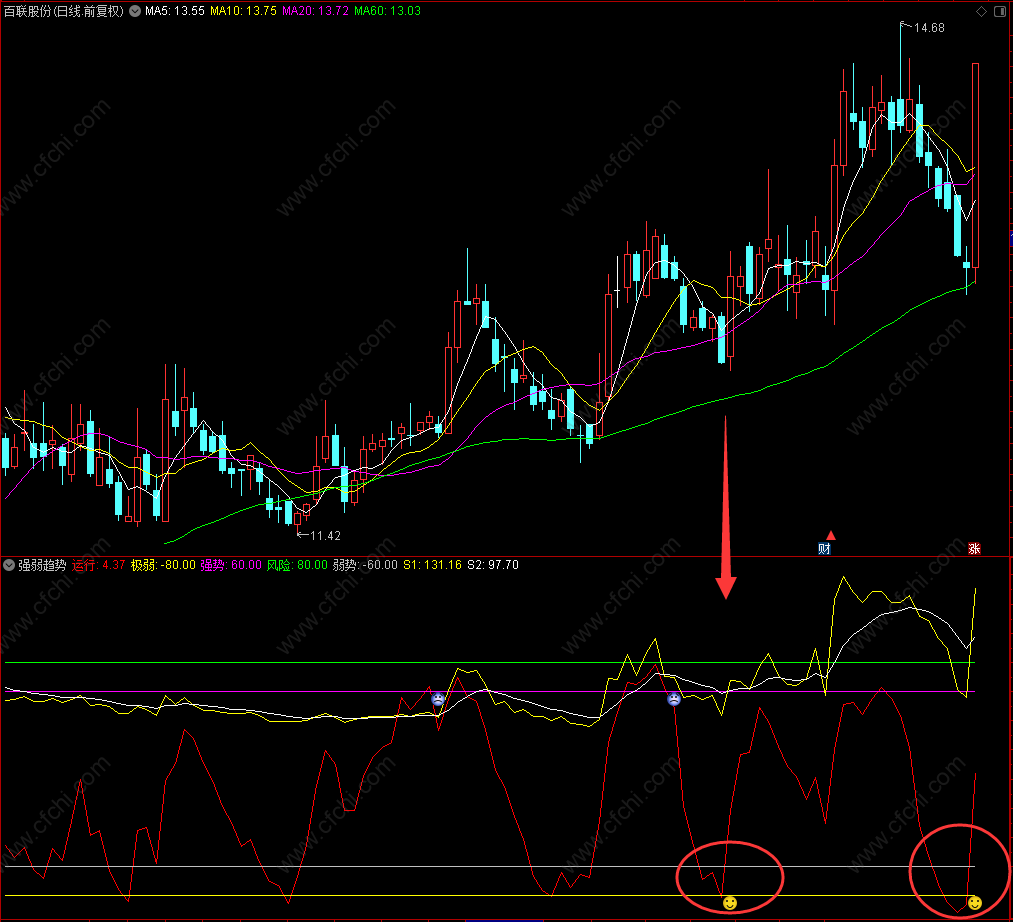Select the MA5: 13.55 indicator label
This screenshot has width=1013, height=922.
(x=174, y=11)
